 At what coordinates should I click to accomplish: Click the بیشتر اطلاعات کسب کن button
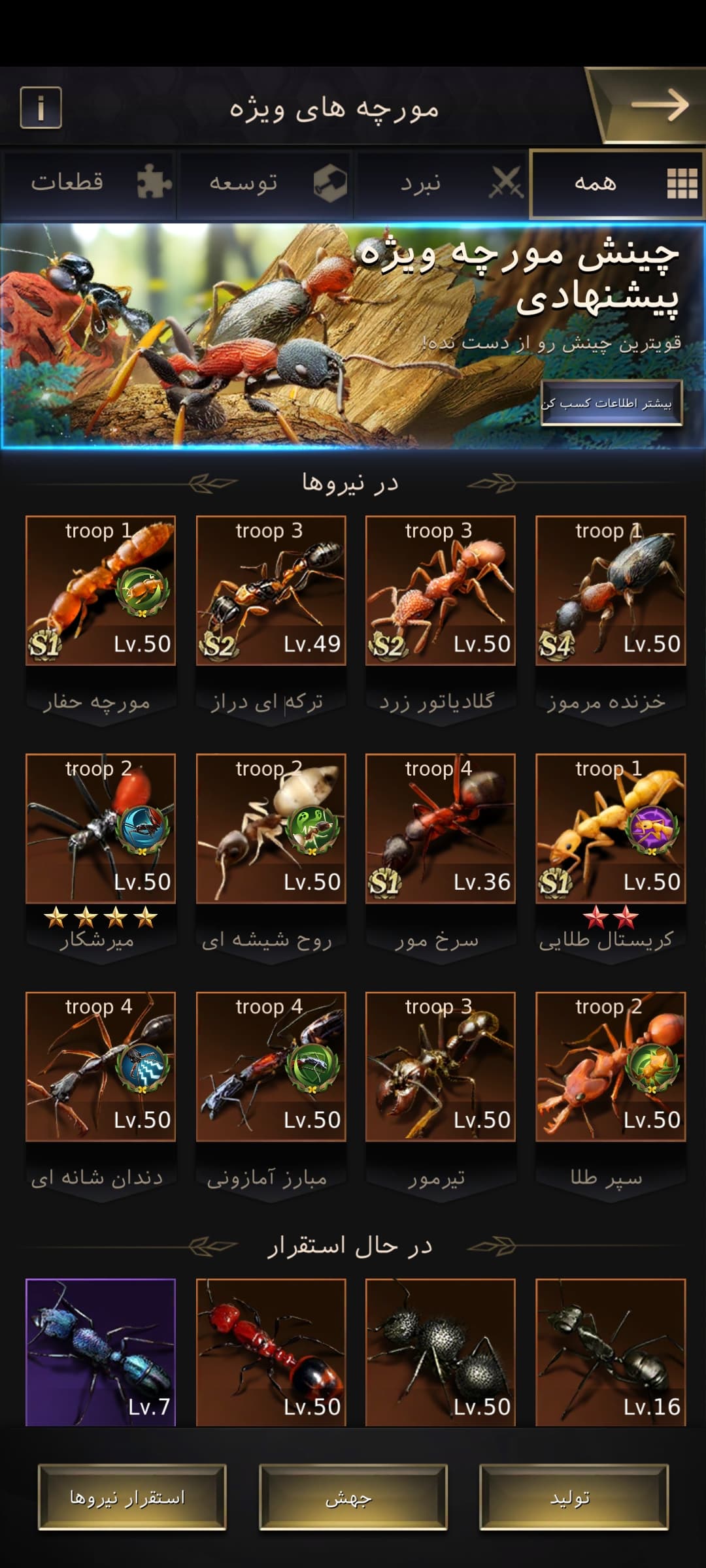point(611,403)
